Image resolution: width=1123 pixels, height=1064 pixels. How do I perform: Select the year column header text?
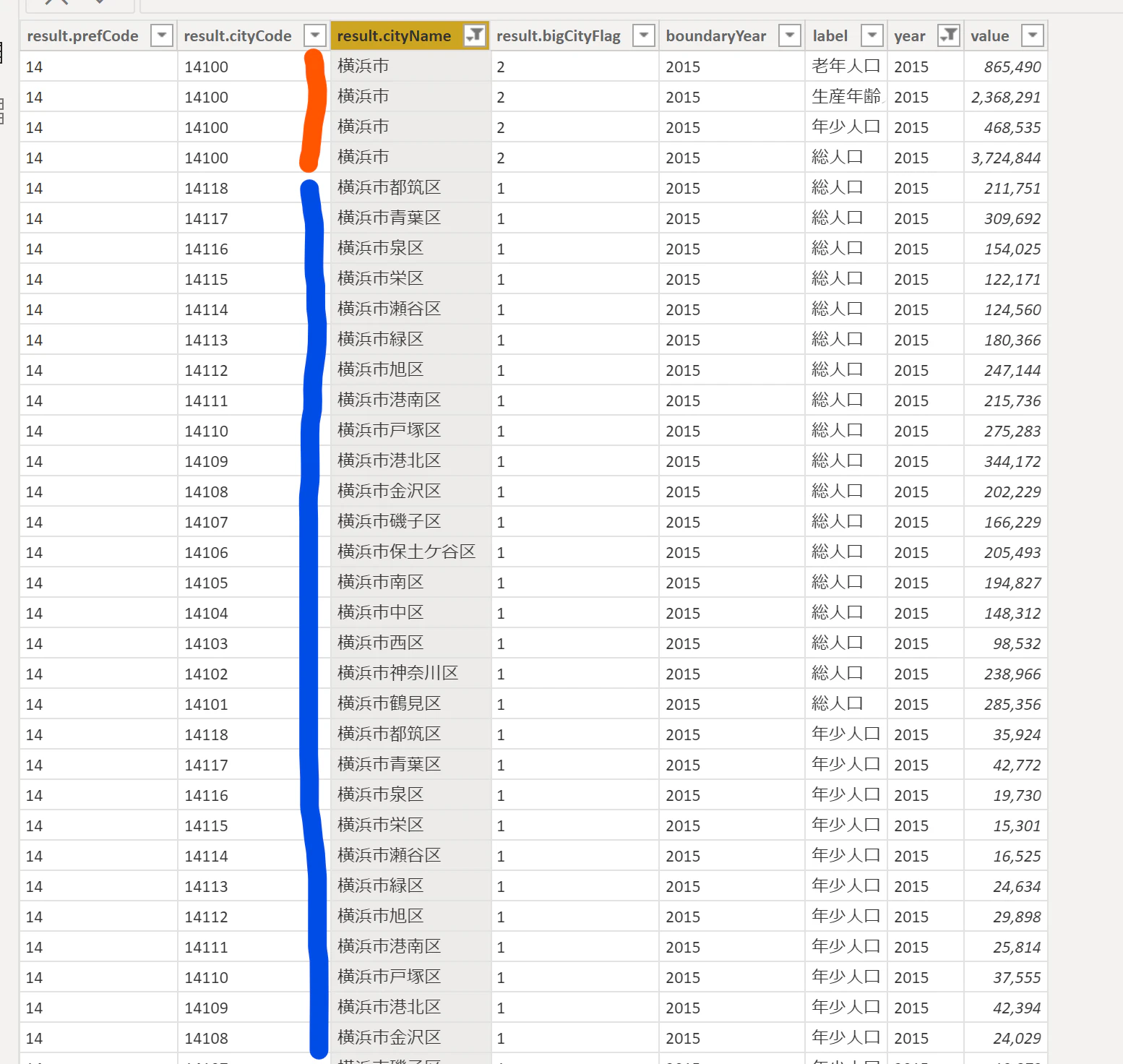(x=909, y=36)
